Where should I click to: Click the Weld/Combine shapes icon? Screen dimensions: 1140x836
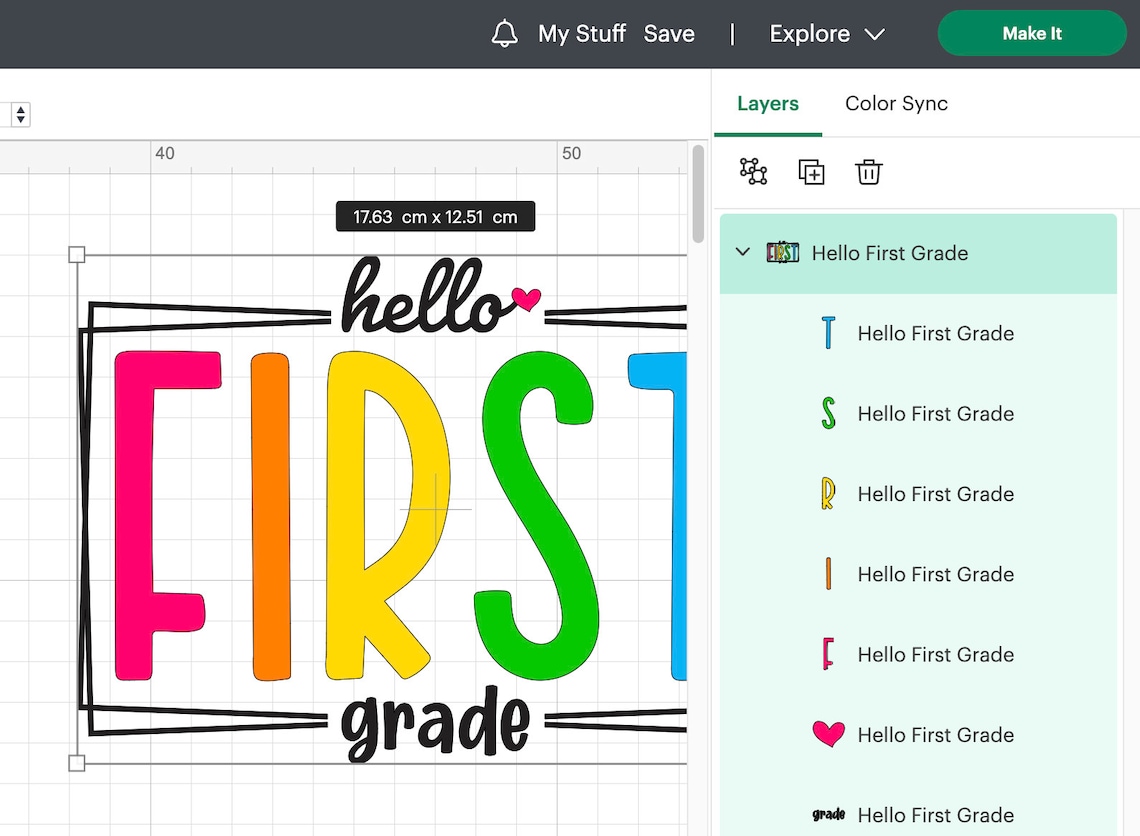click(753, 171)
